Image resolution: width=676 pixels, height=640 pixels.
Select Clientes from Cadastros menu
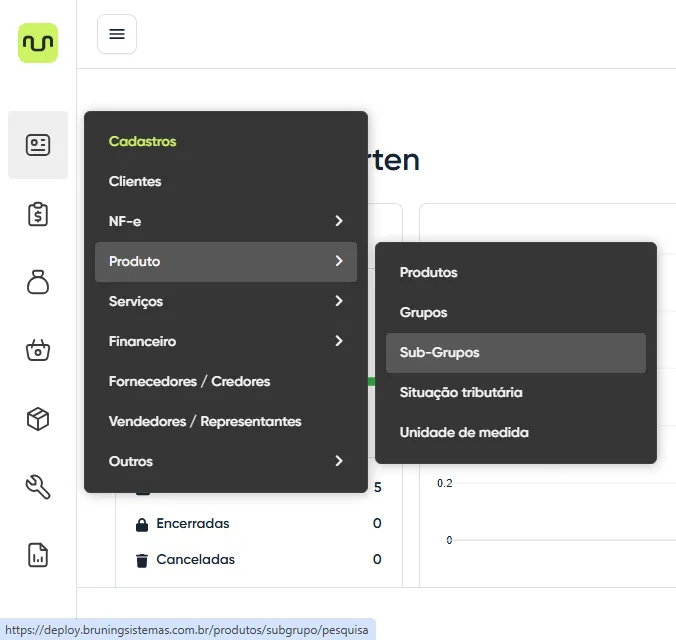coord(135,181)
